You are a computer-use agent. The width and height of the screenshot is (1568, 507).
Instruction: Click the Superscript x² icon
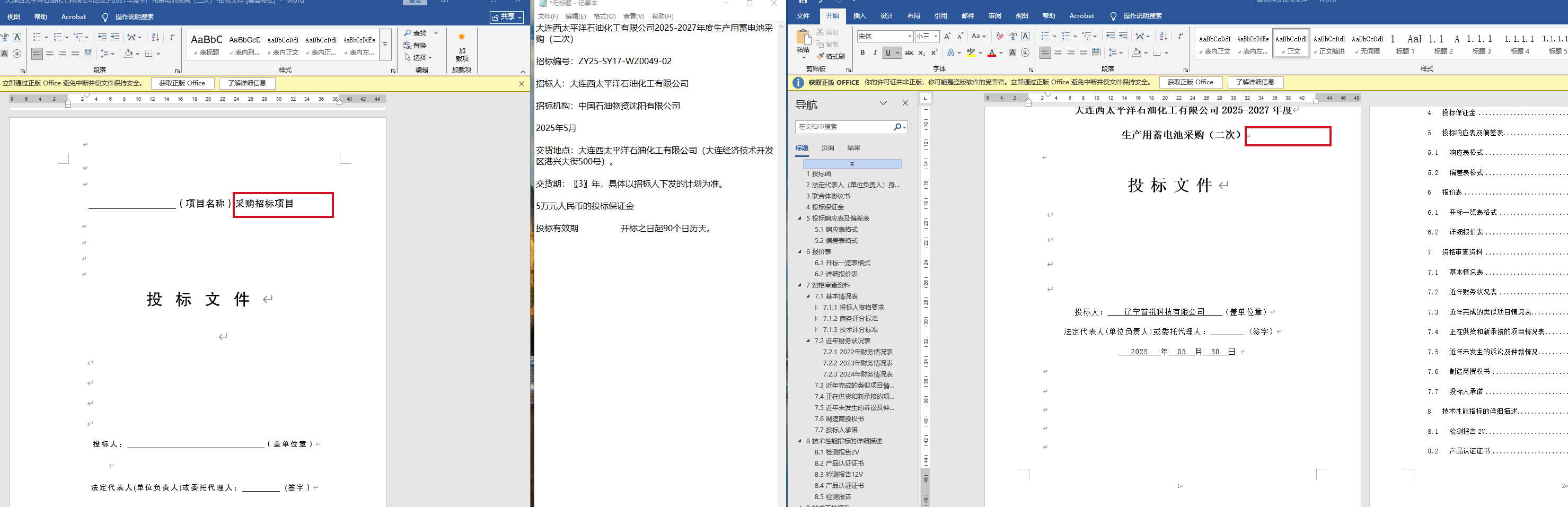point(935,53)
